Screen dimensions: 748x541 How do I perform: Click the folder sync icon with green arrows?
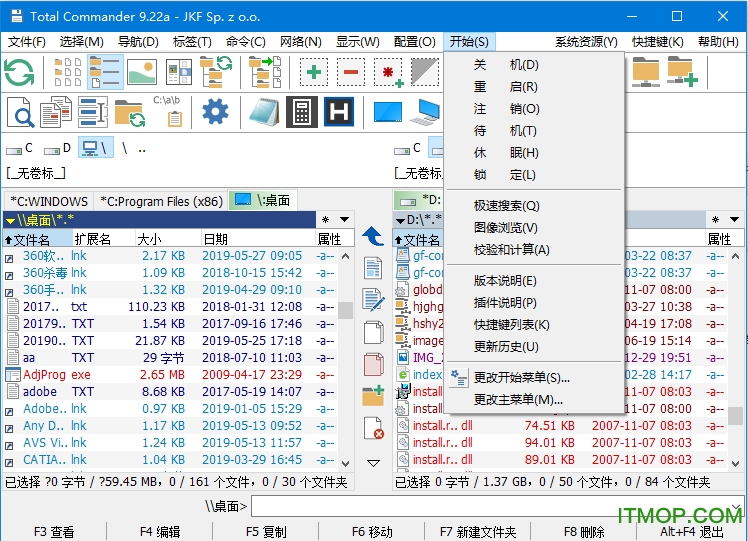[130, 114]
